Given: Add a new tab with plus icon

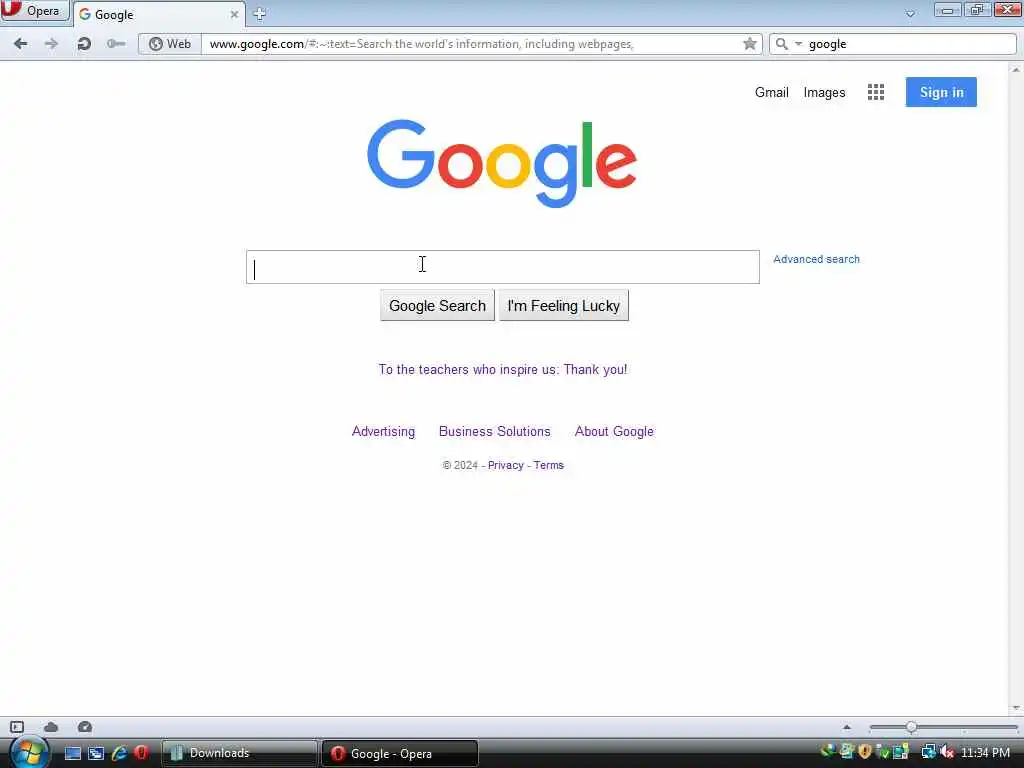Looking at the screenshot, I should 259,14.
